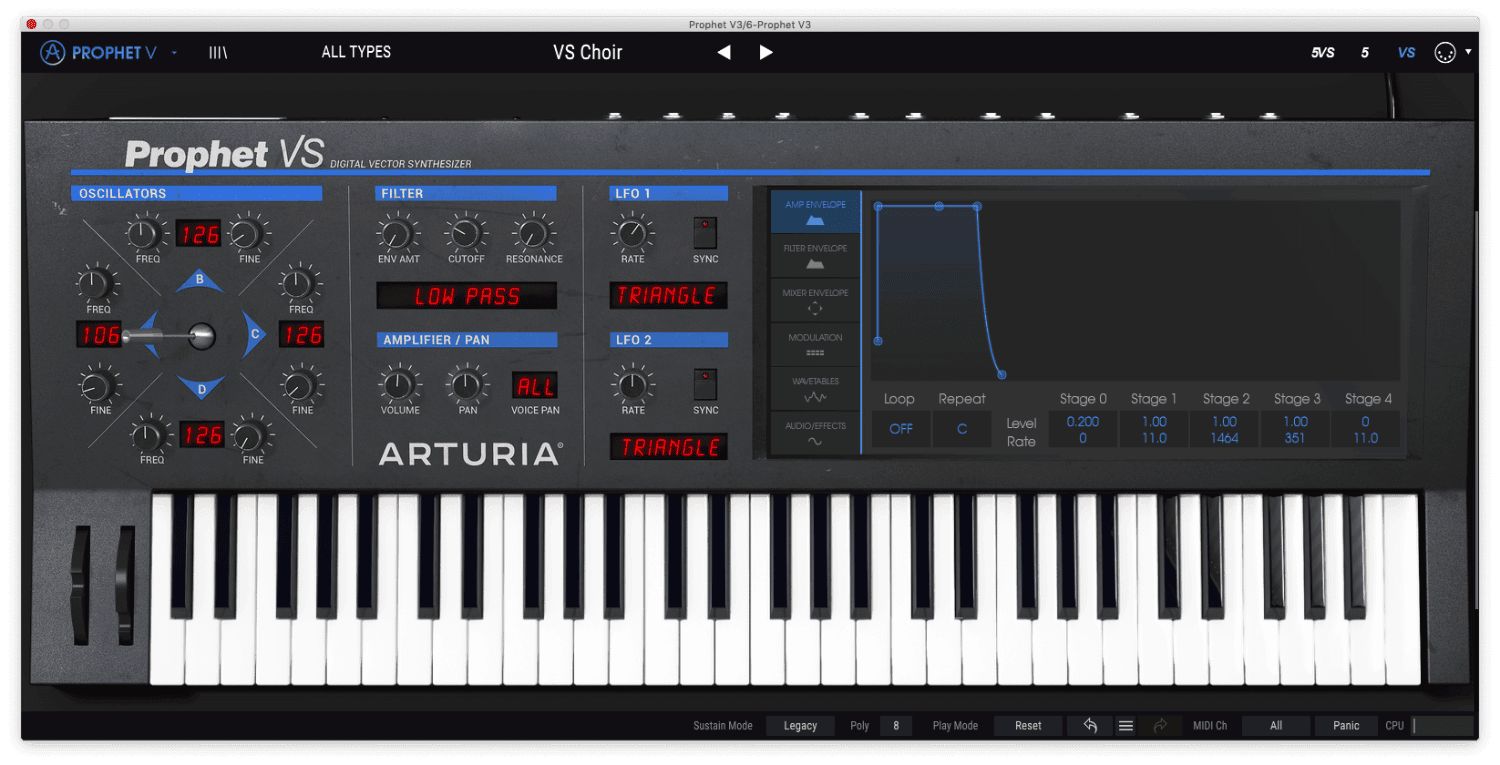This screenshot has width=1500, height=765.
Task: Click the Play Mode Reset button
Action: pyautogui.click(x=1028, y=726)
